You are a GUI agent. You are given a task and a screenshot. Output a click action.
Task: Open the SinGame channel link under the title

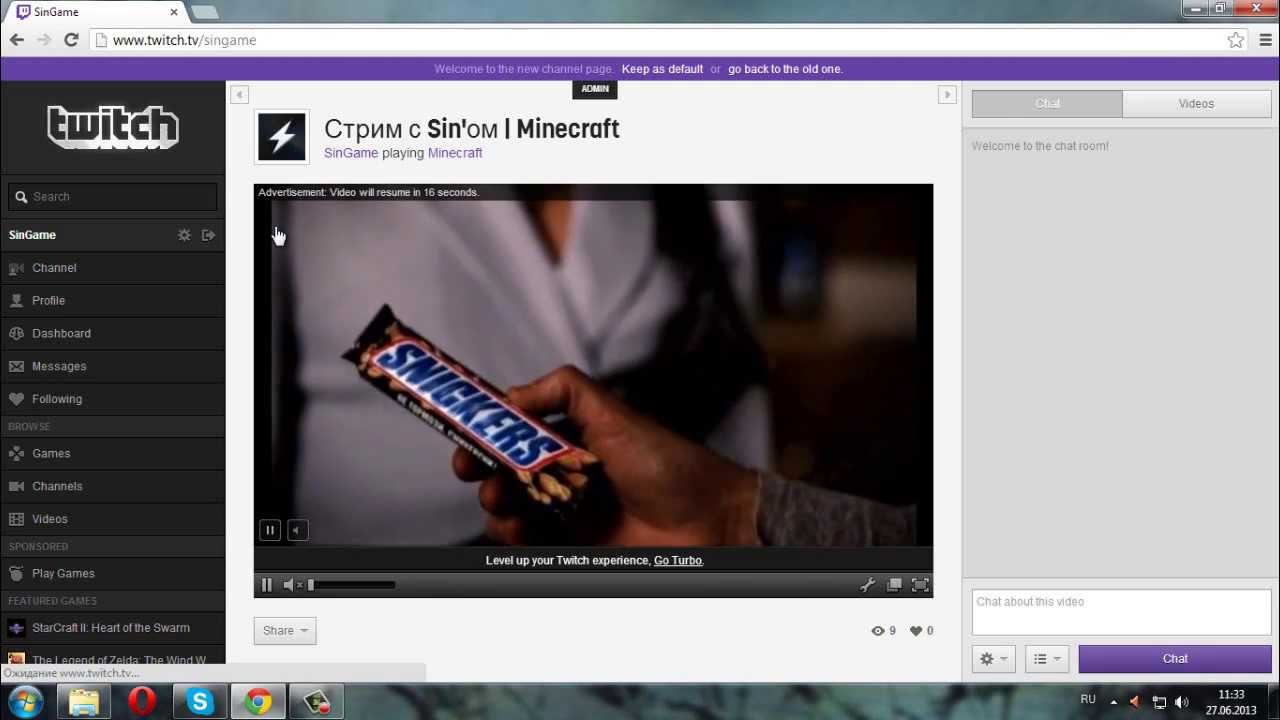pyautogui.click(x=351, y=153)
